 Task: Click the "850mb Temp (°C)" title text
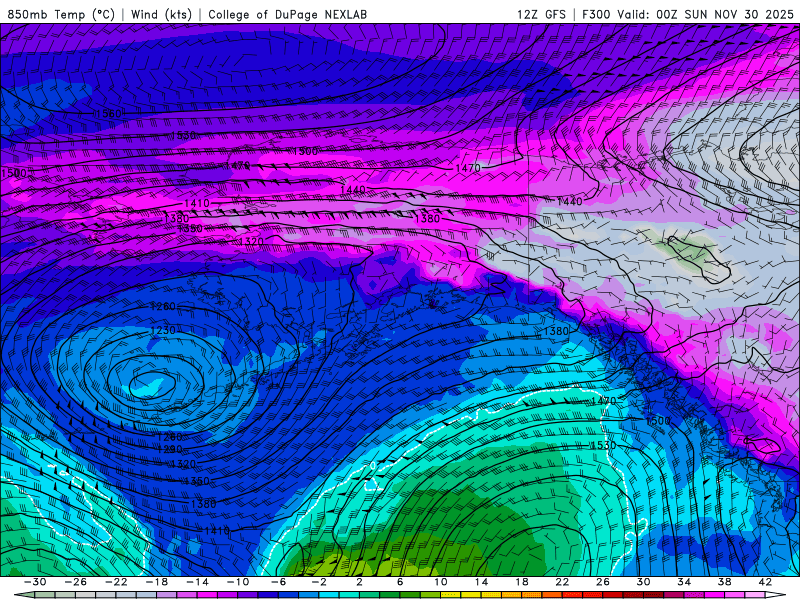pos(61,14)
